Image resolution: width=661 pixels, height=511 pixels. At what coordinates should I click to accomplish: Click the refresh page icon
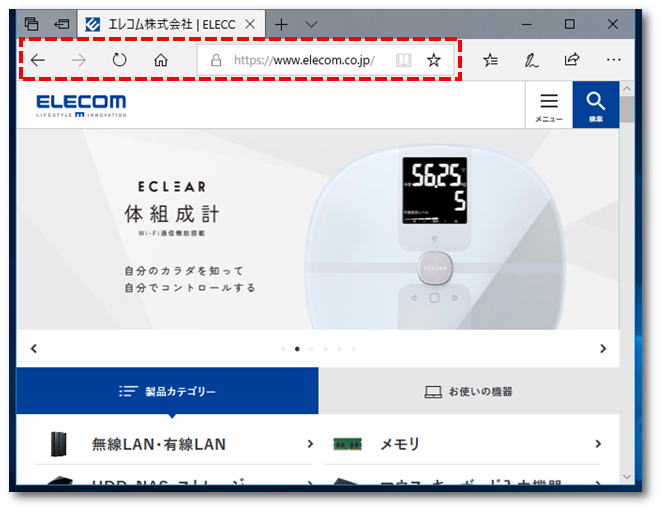(119, 60)
